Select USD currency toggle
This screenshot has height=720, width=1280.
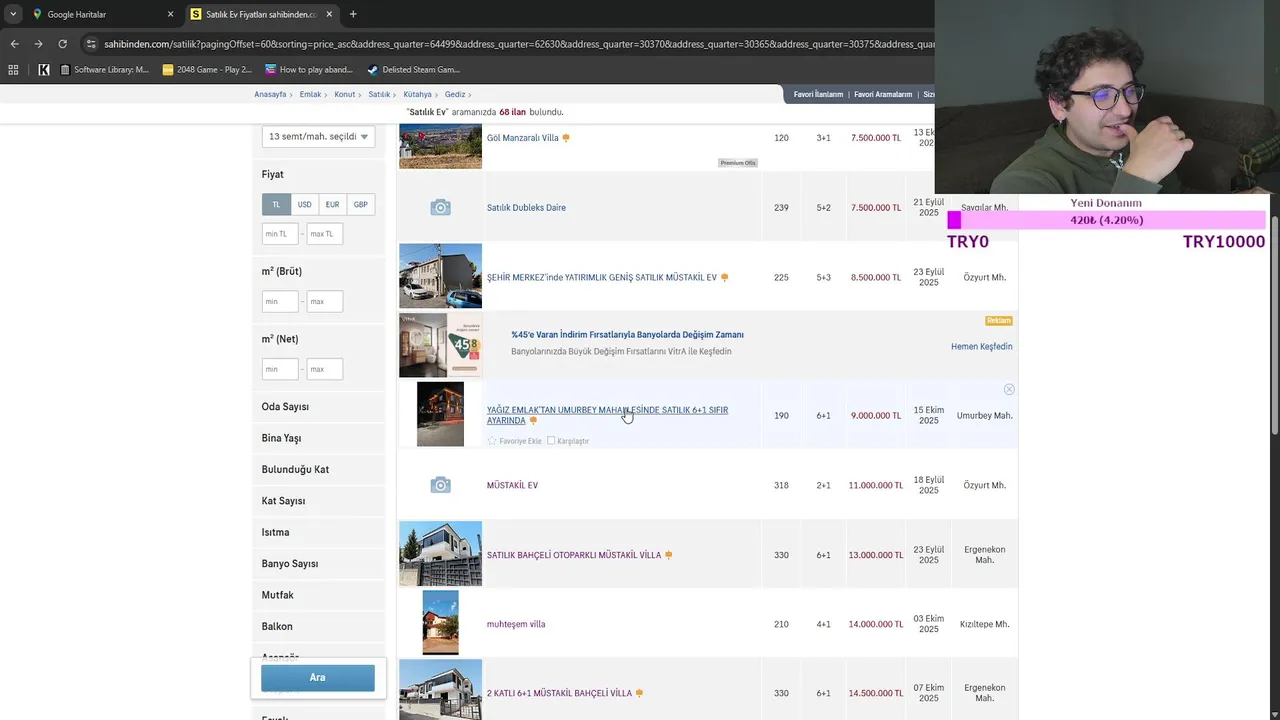point(304,204)
